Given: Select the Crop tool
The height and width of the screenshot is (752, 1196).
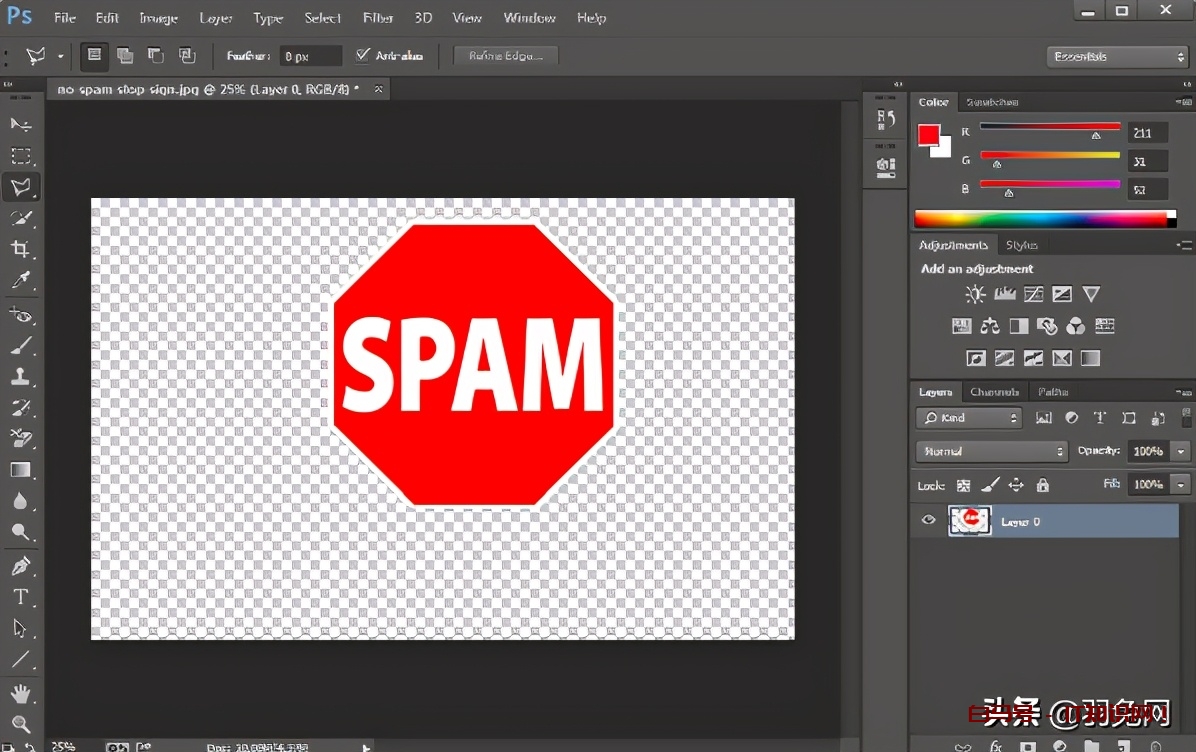Looking at the screenshot, I should click(x=20, y=249).
